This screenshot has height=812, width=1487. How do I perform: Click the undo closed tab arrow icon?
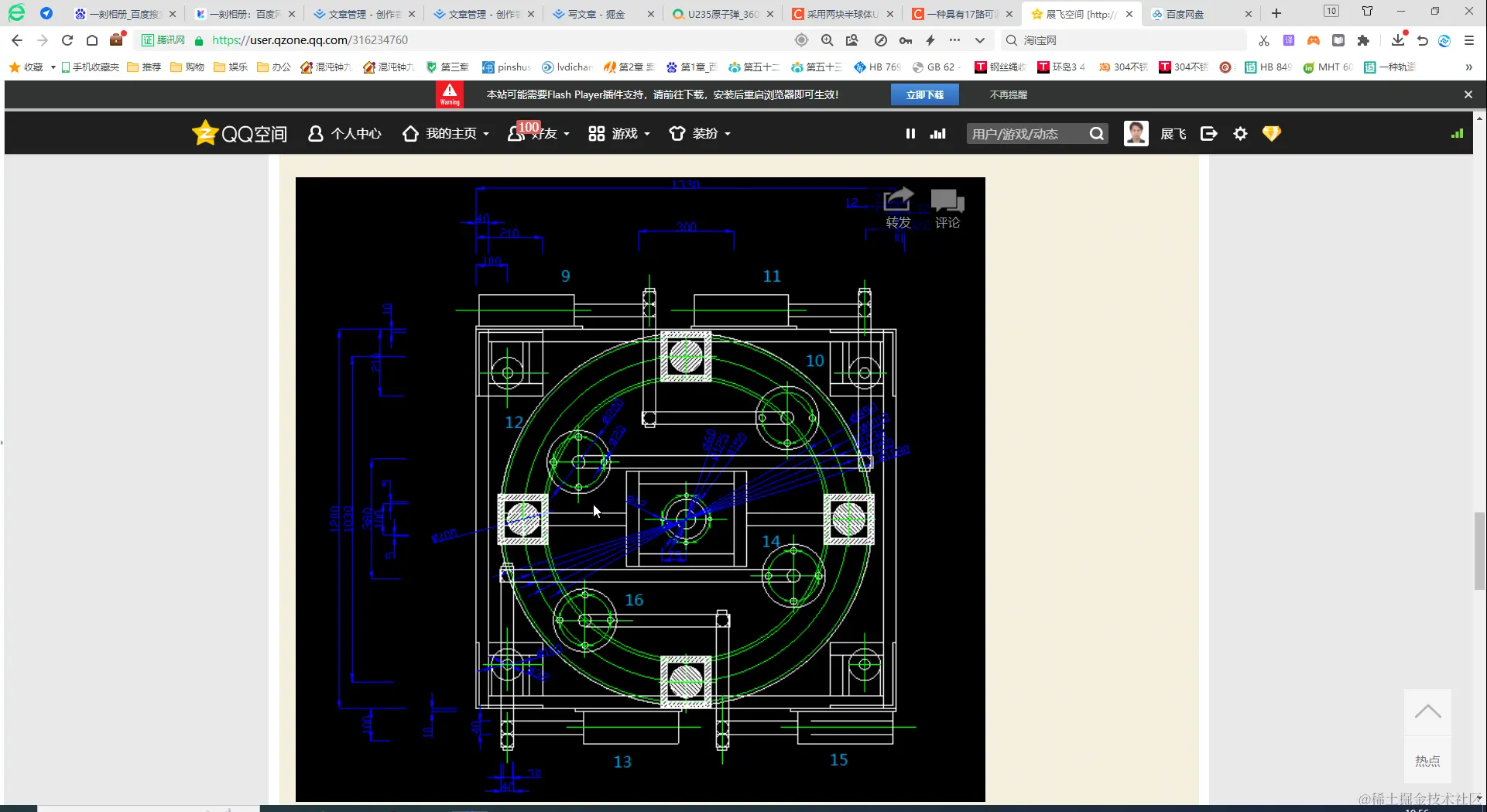pos(1423,40)
